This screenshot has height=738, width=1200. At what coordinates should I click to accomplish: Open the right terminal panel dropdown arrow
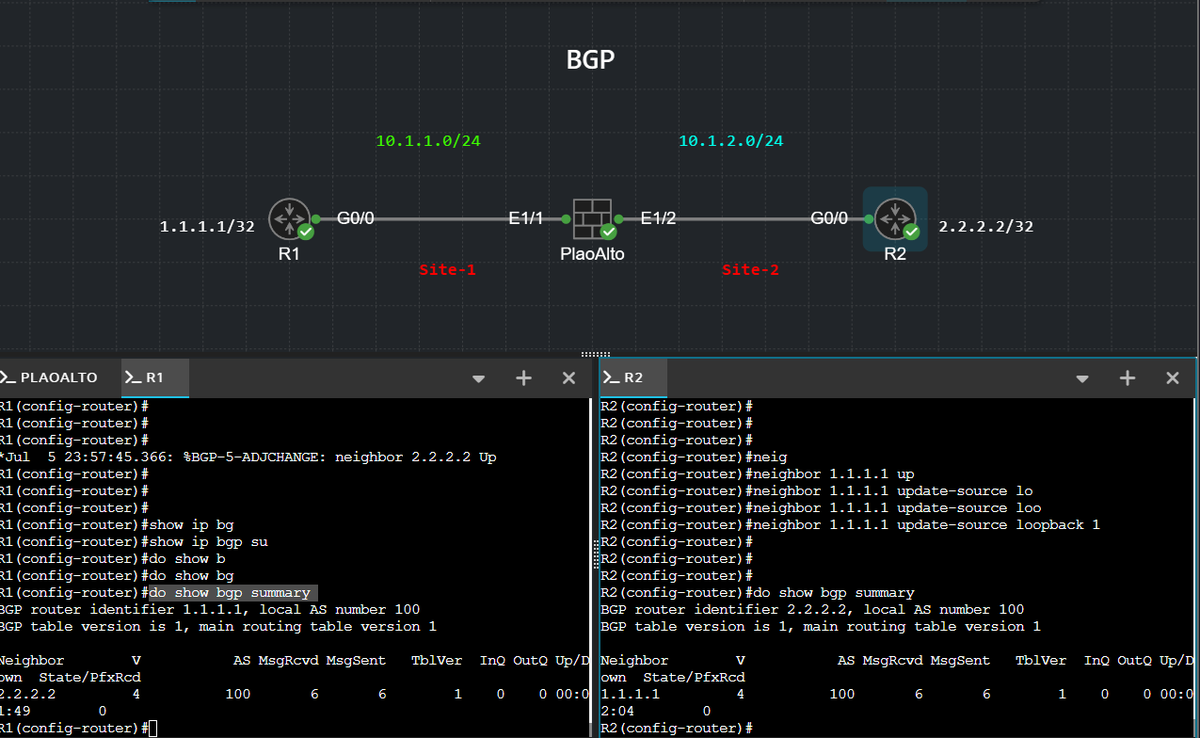click(1082, 378)
